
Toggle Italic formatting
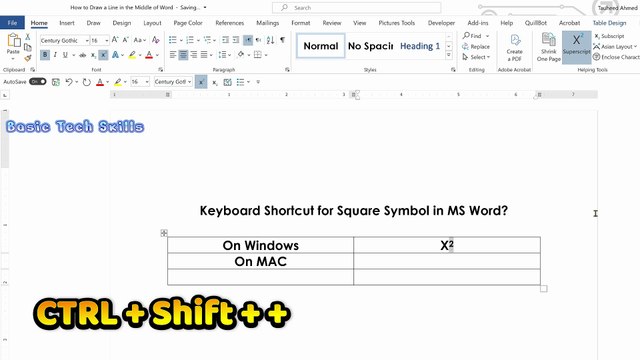pyautogui.click(x=55, y=55)
